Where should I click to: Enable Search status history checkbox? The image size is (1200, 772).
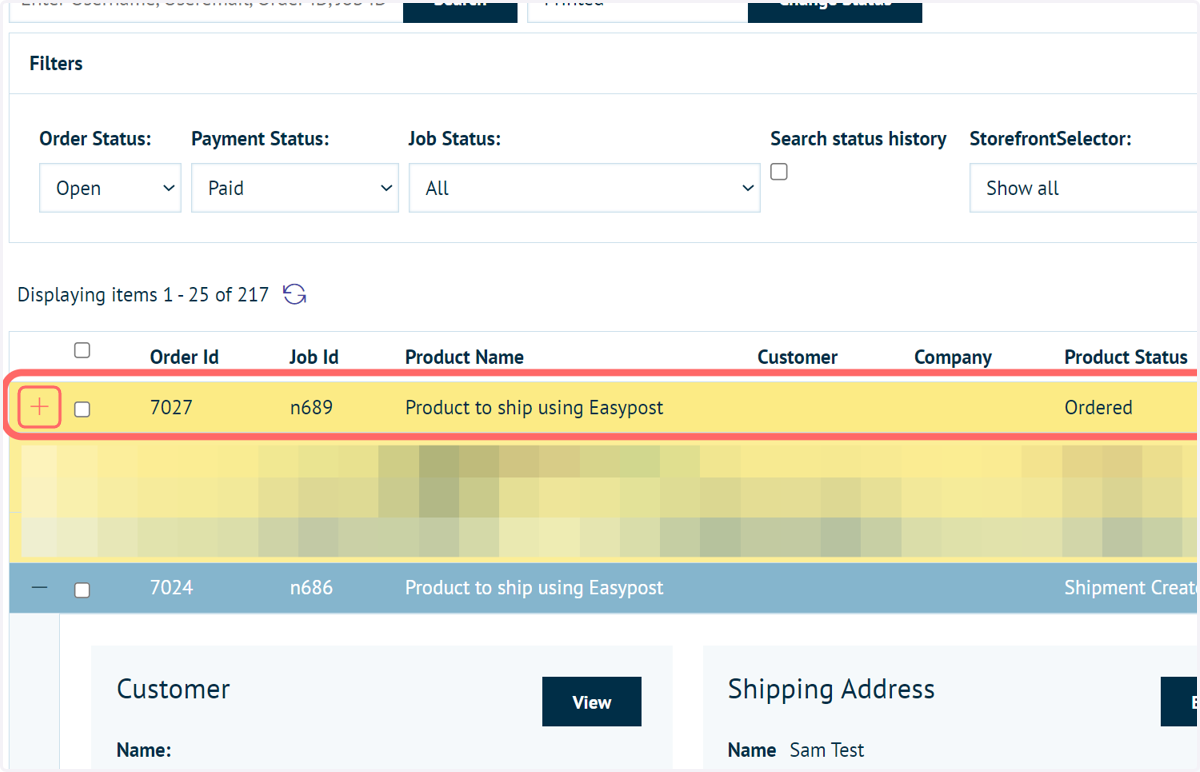[x=779, y=172]
